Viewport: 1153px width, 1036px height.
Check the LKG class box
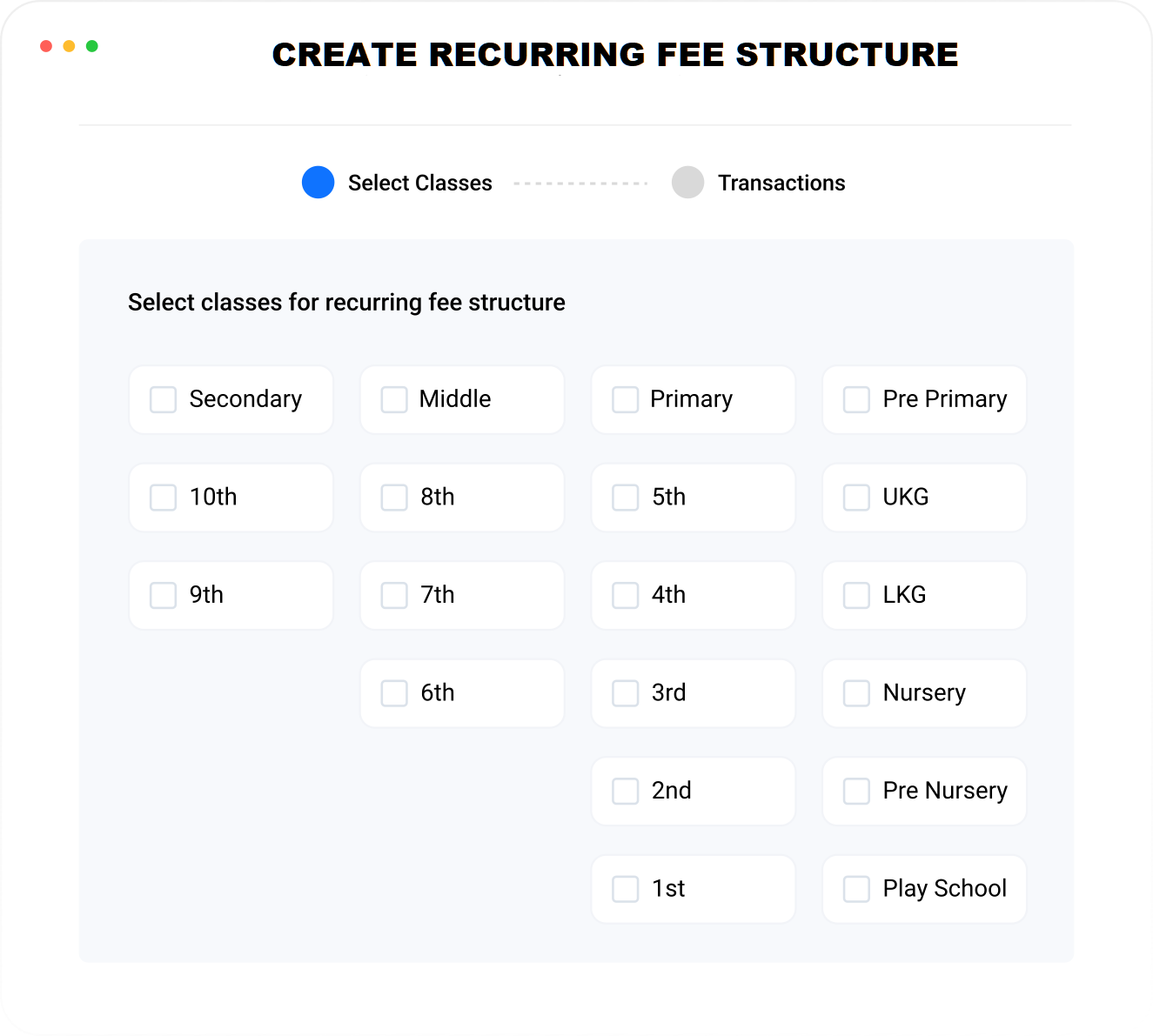click(x=857, y=595)
